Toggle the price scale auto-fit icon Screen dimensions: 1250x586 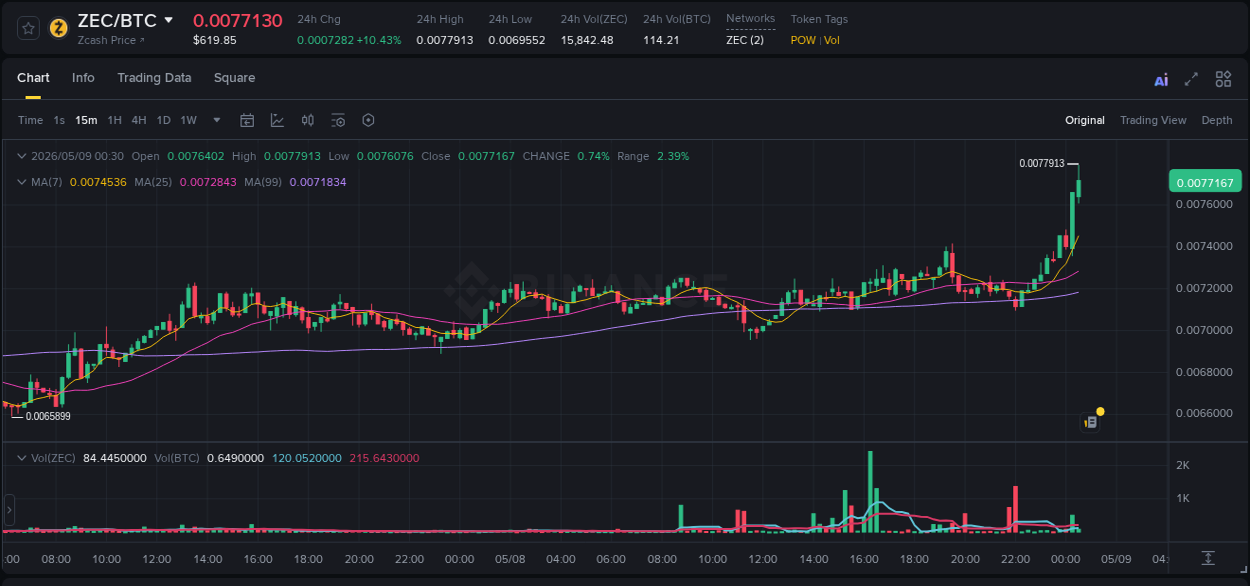pyautogui.click(x=1208, y=557)
